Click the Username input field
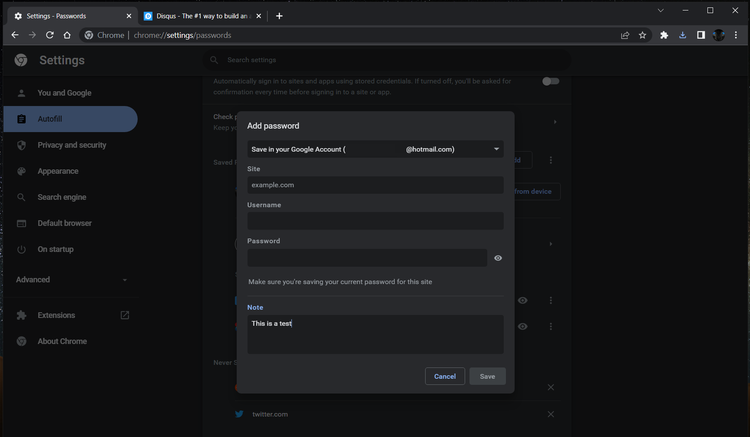750x437 pixels. coord(375,221)
